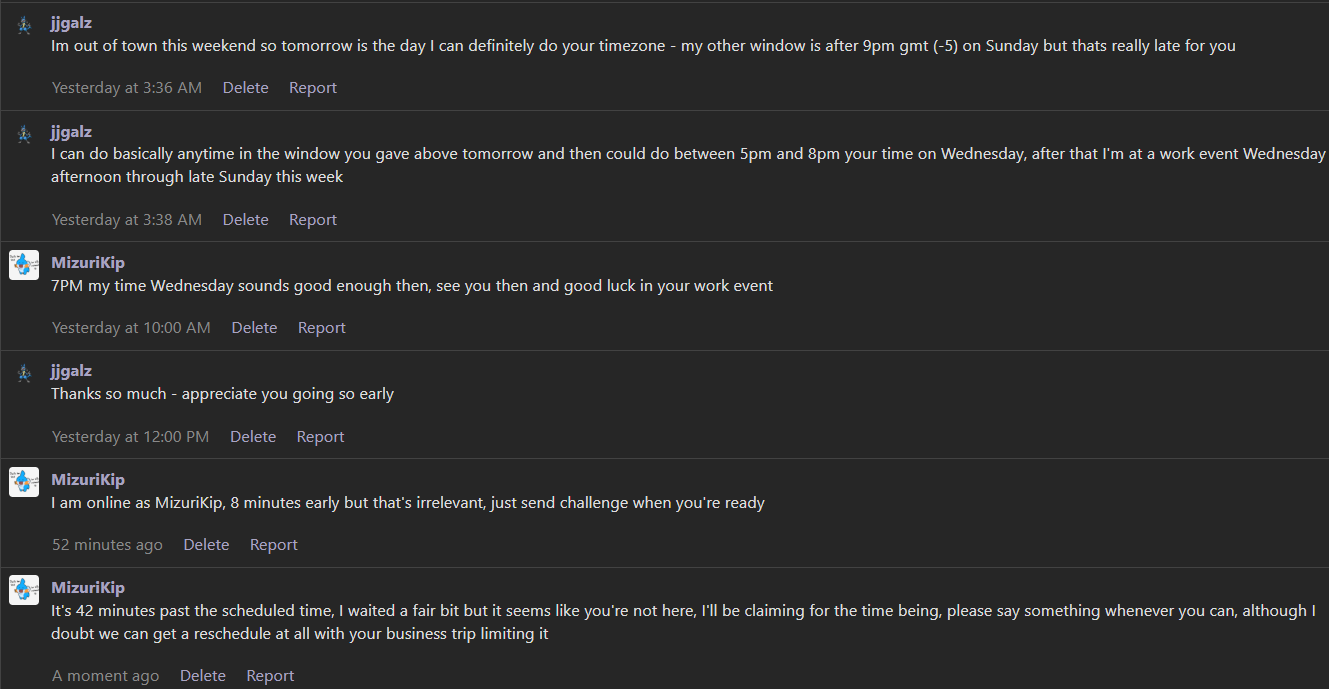Open jjgalz's avatar on the 3:38 AM message

(24, 135)
